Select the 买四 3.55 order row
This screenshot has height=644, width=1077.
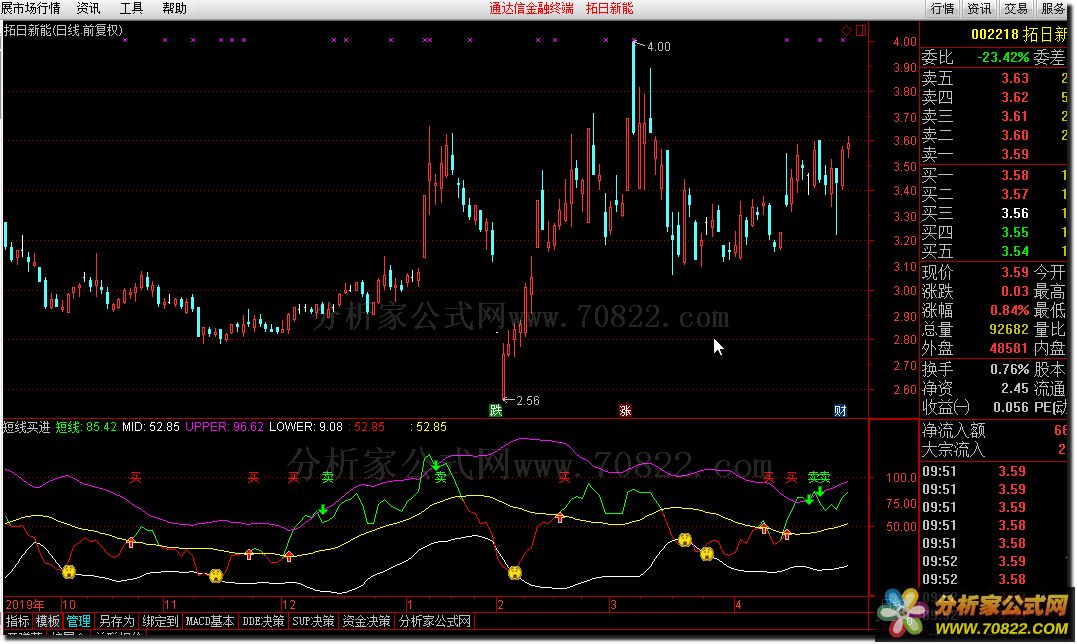[995, 232]
